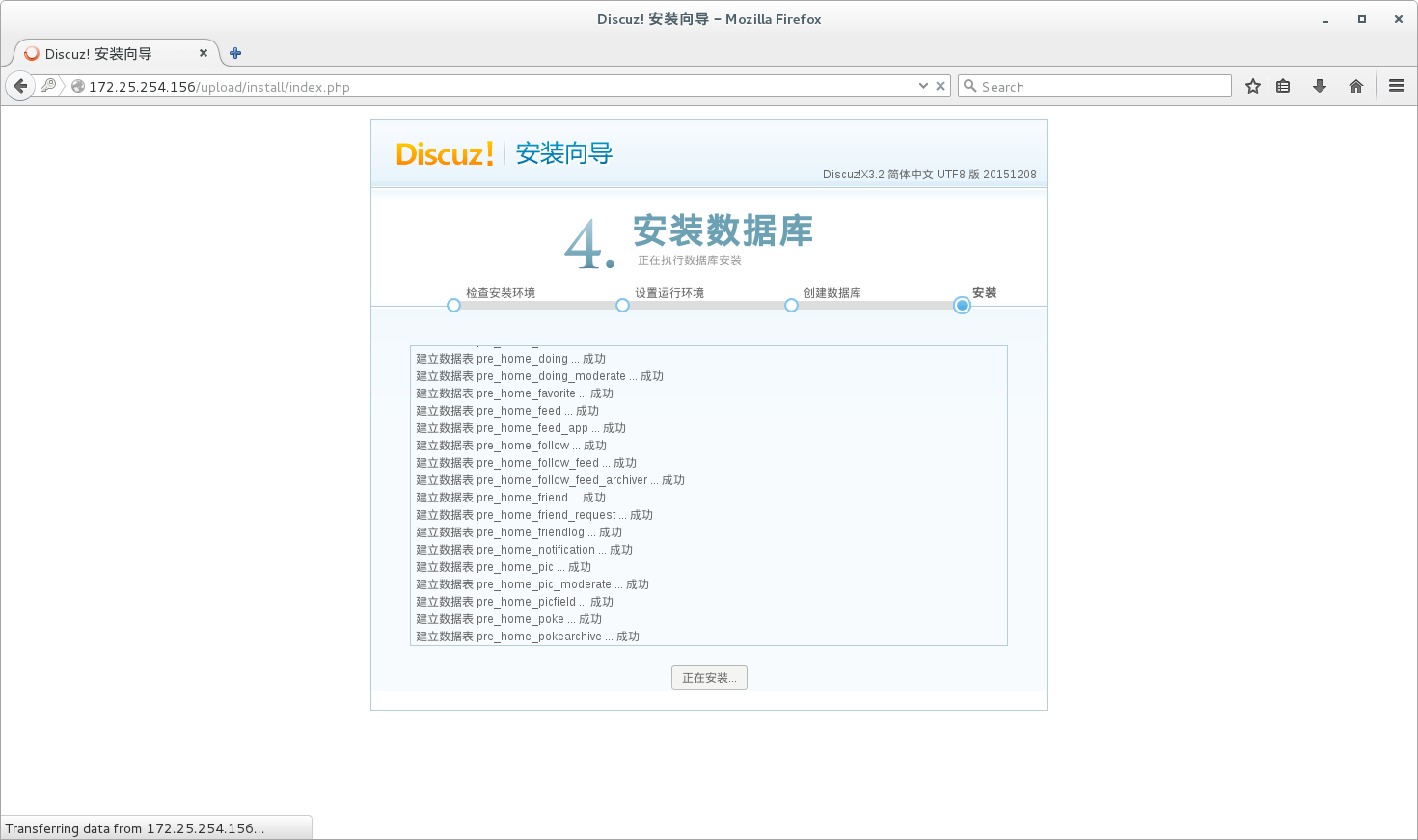
Task: Click the globe icon in the URL bar
Action: point(78,86)
